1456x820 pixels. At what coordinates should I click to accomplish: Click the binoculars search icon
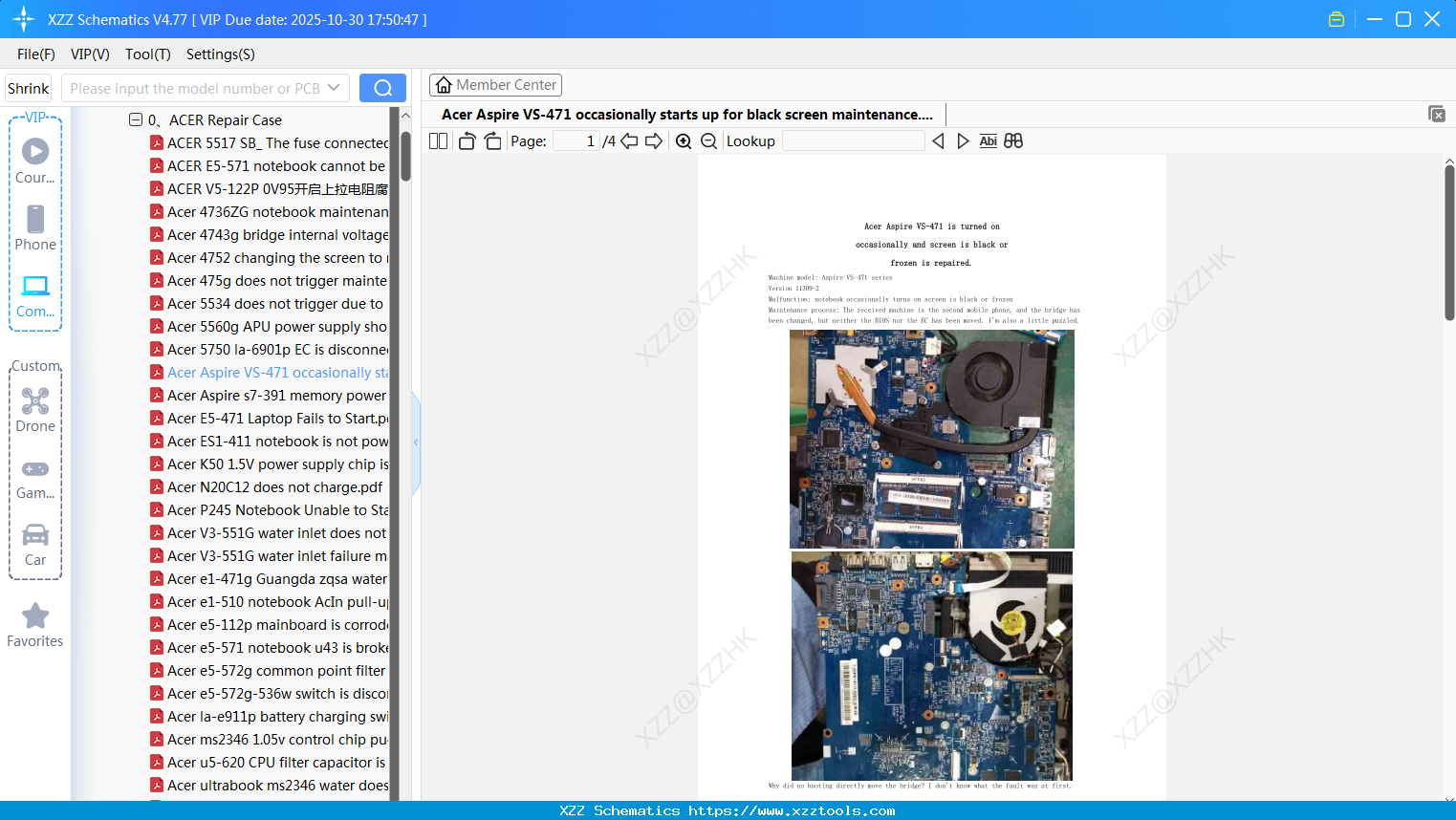[1013, 141]
